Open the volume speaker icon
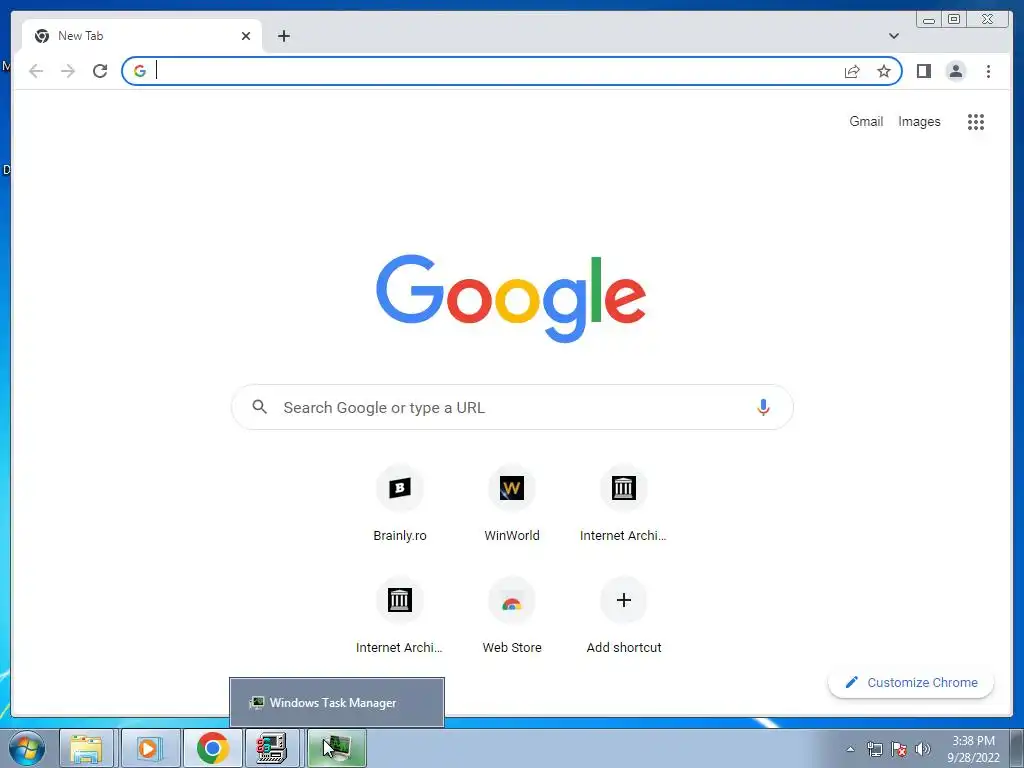This screenshot has width=1024, height=768. [x=923, y=749]
